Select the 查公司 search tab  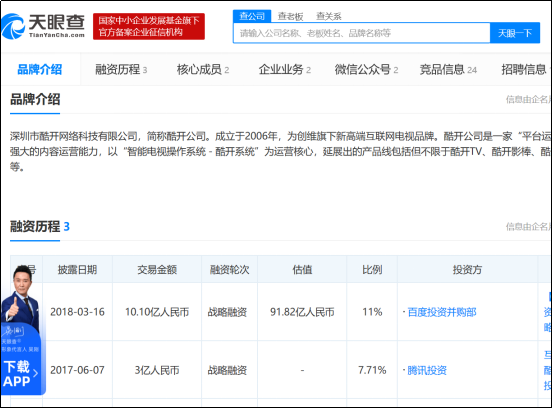tap(252, 16)
